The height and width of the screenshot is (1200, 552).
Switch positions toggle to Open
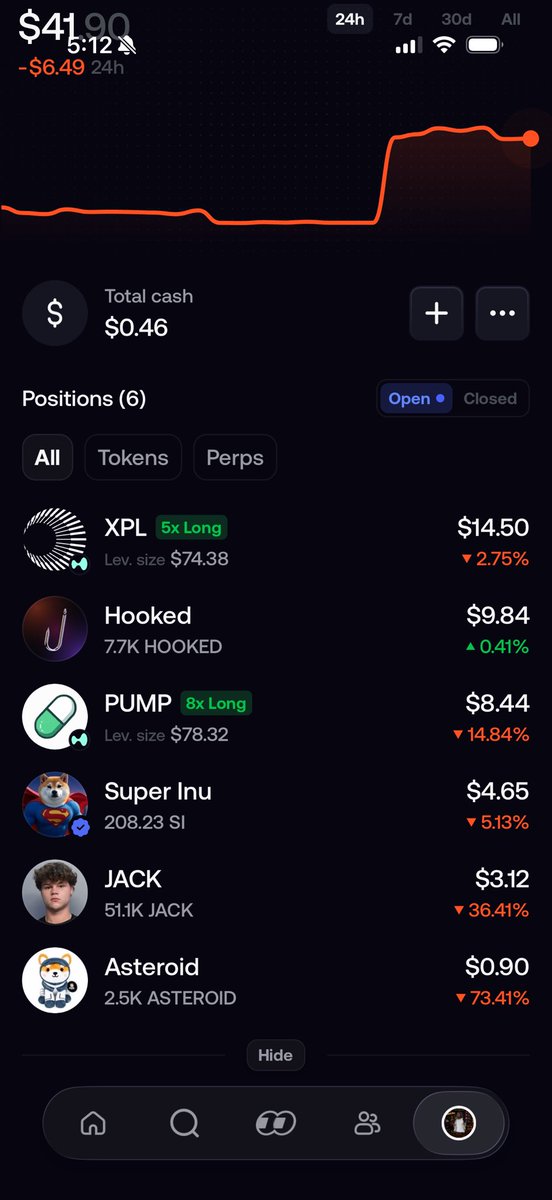pyautogui.click(x=416, y=398)
